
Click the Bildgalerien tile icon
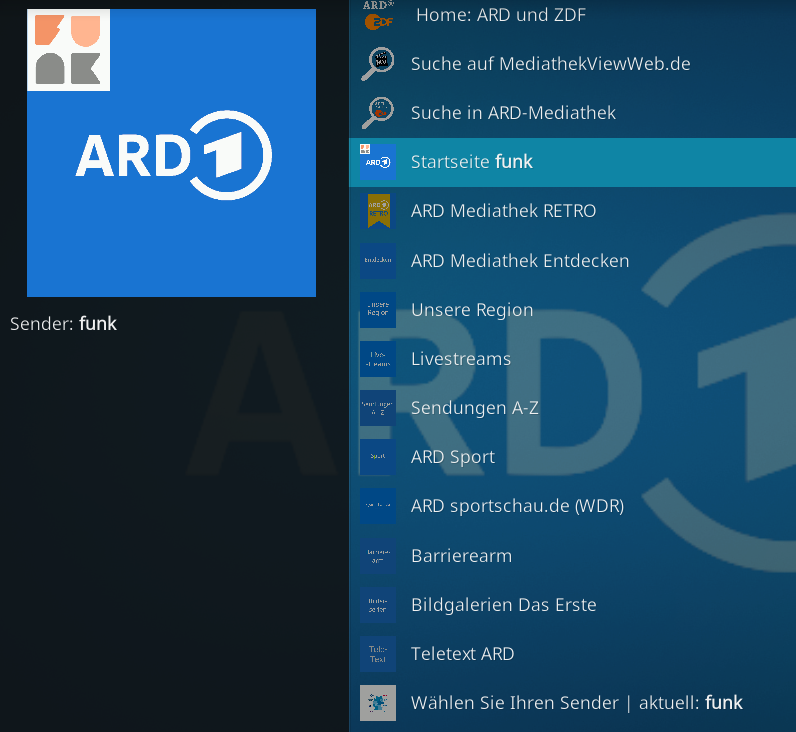tap(378, 605)
